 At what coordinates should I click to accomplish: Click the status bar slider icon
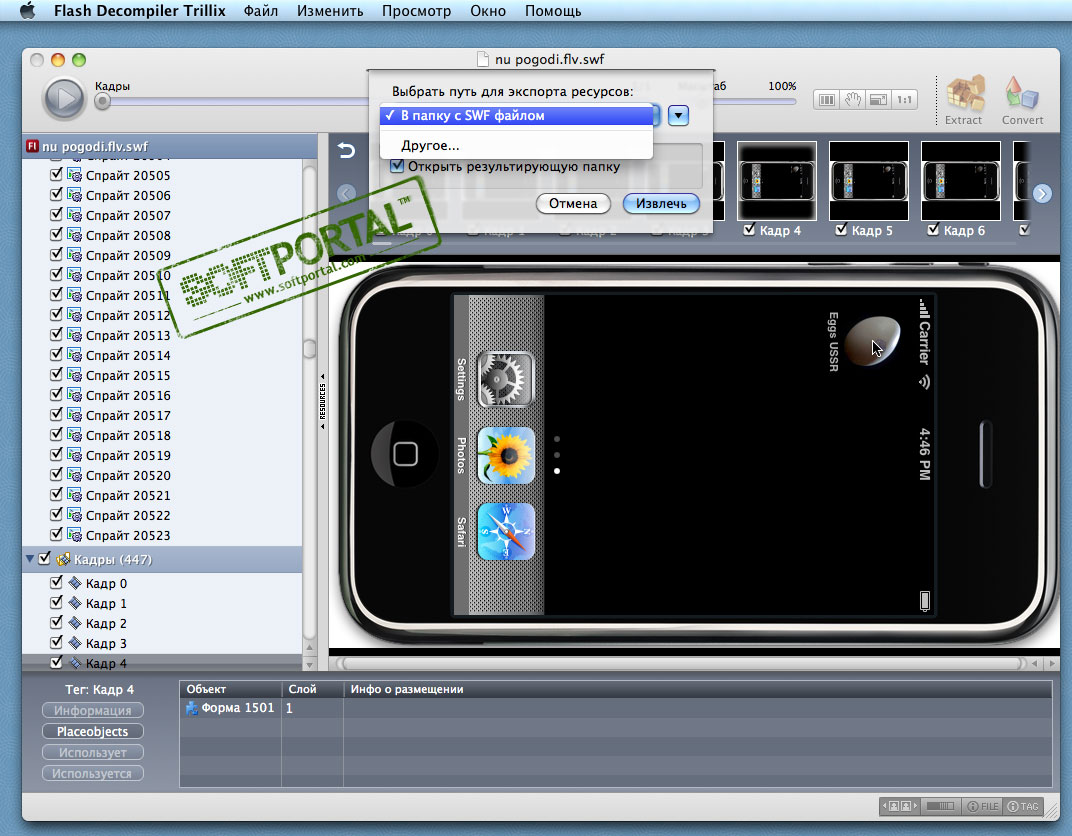(x=941, y=807)
